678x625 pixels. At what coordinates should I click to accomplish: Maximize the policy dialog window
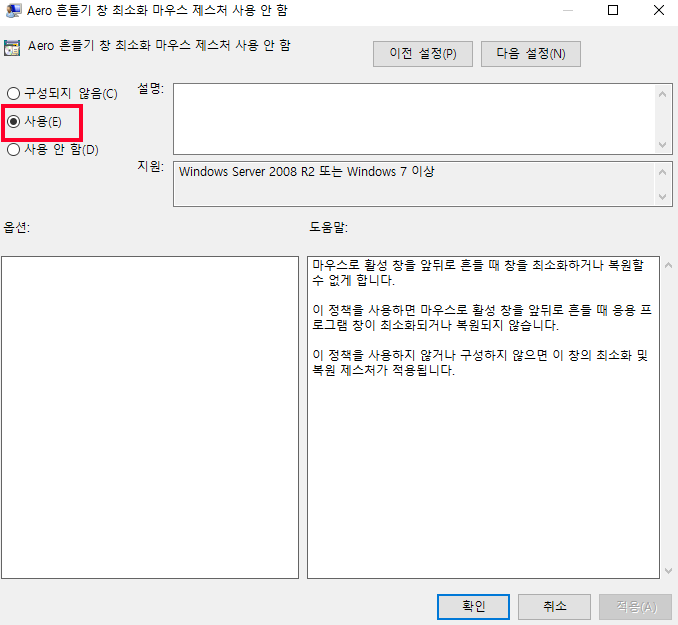click(613, 10)
